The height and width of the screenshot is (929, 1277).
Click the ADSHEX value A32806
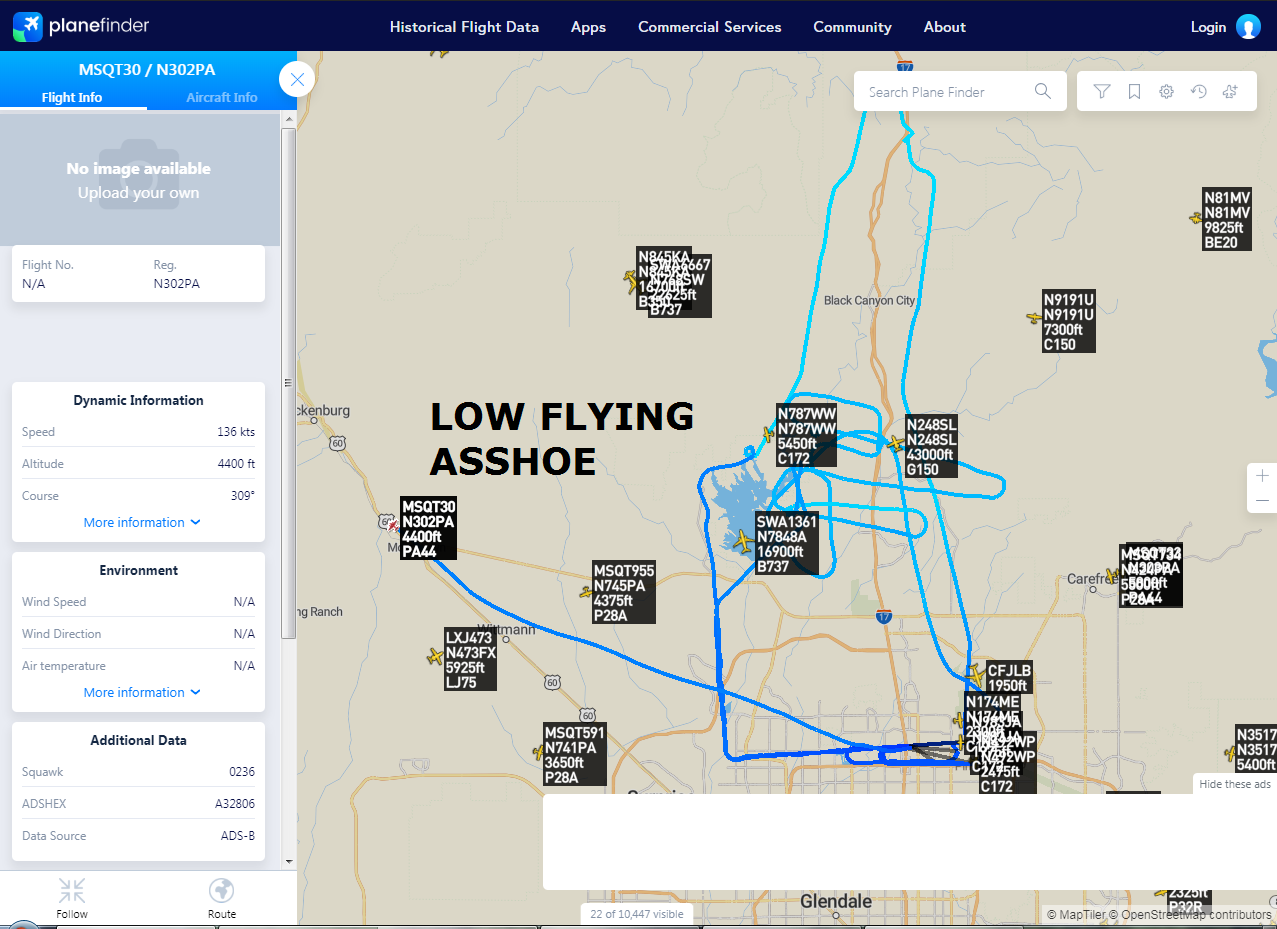click(x=235, y=804)
